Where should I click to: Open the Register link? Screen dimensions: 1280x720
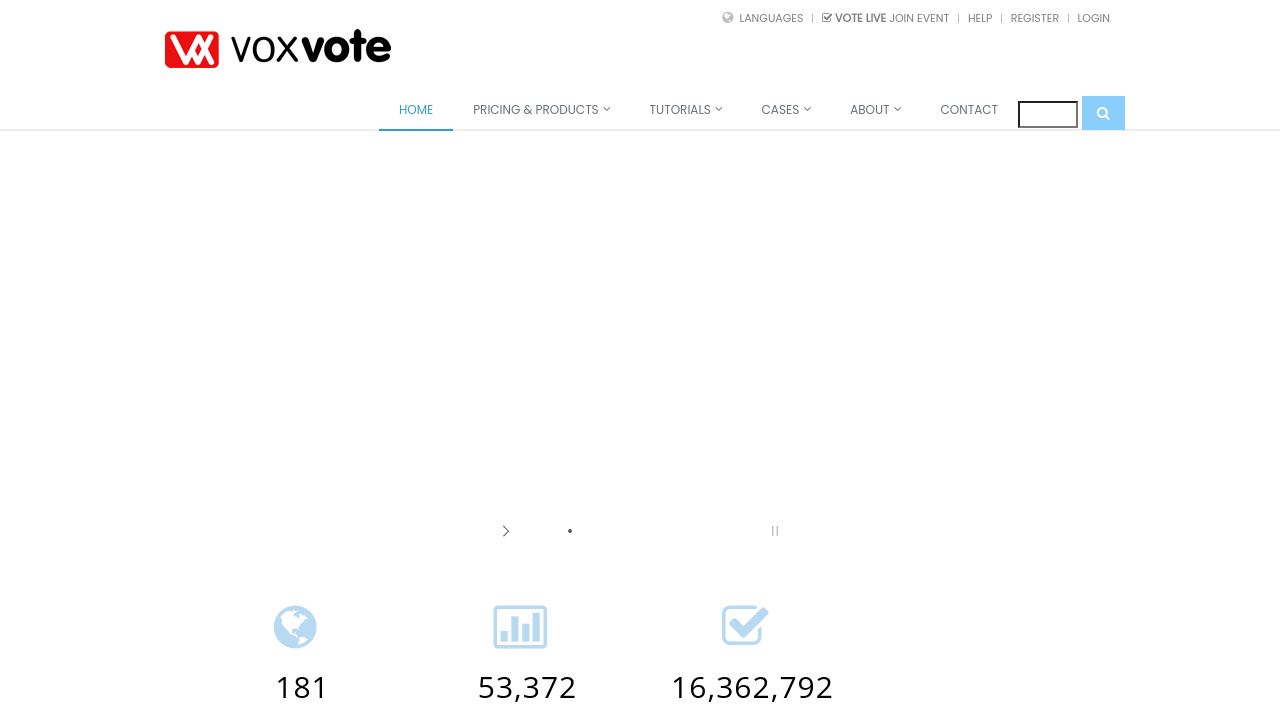point(1034,18)
